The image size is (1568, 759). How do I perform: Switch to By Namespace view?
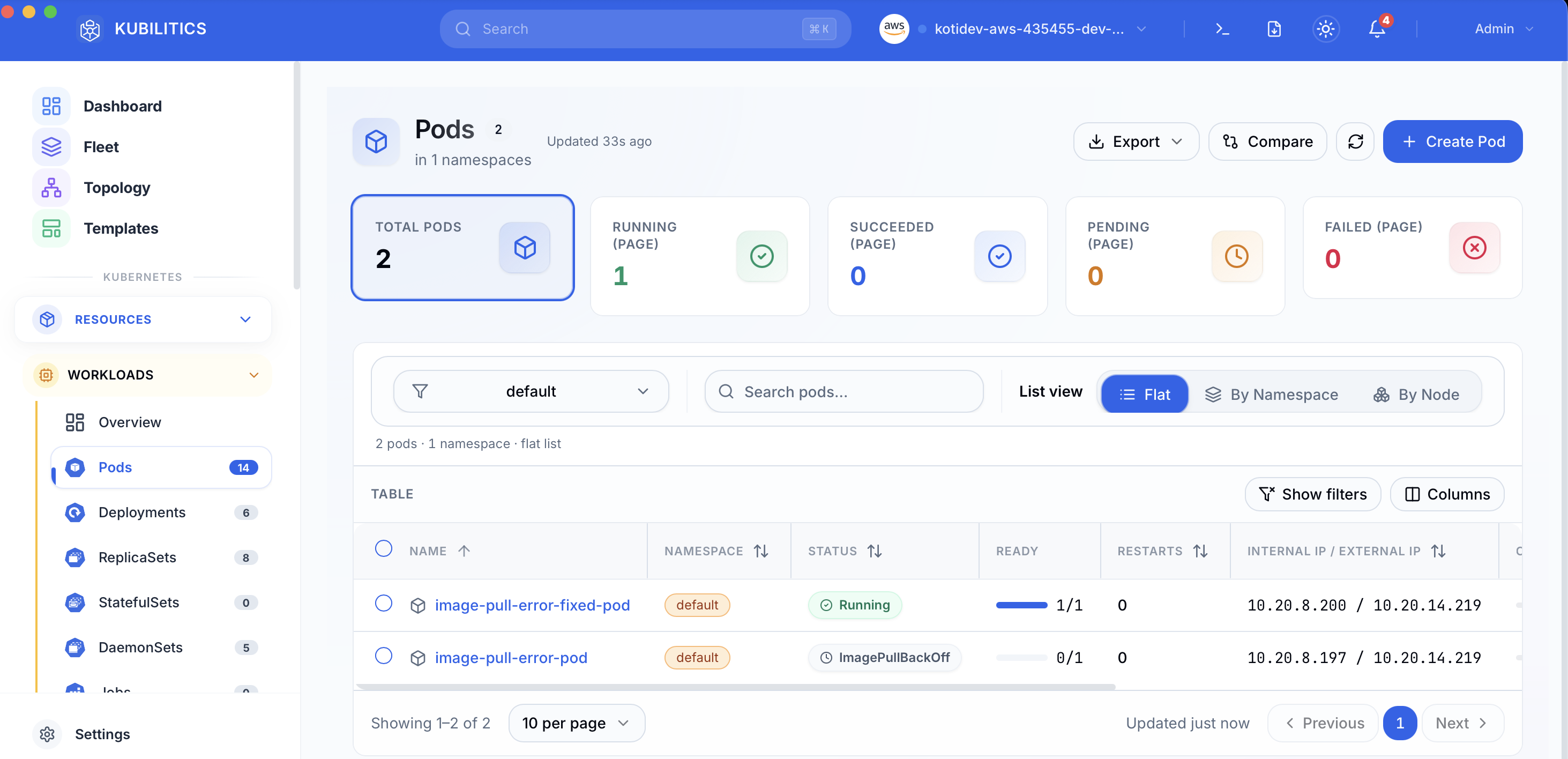pos(1272,394)
